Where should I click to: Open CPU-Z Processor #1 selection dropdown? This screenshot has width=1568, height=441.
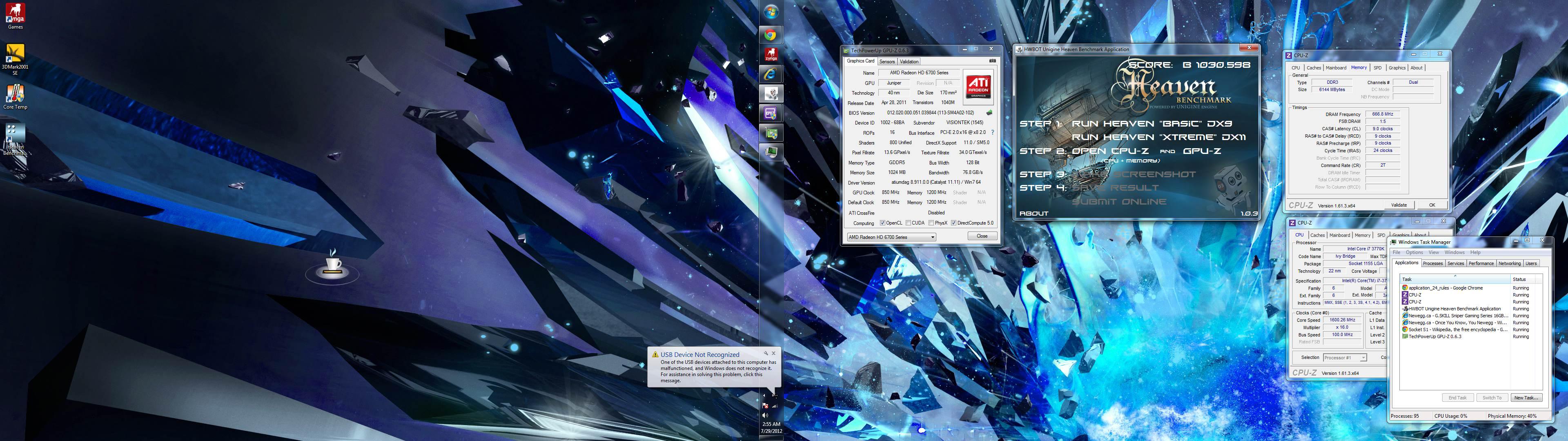tap(1345, 358)
